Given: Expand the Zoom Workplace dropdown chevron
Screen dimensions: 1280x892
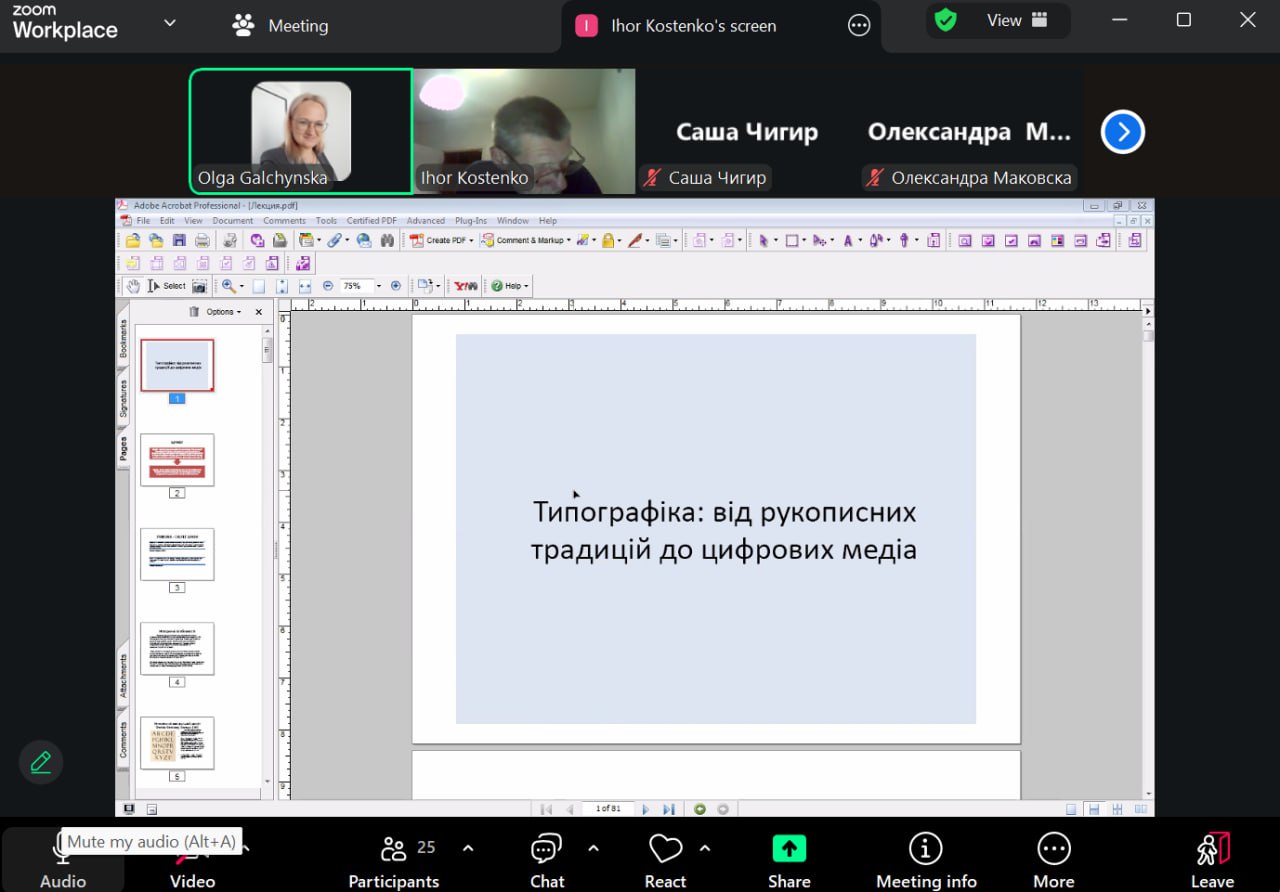Looking at the screenshot, I should tap(169, 23).
